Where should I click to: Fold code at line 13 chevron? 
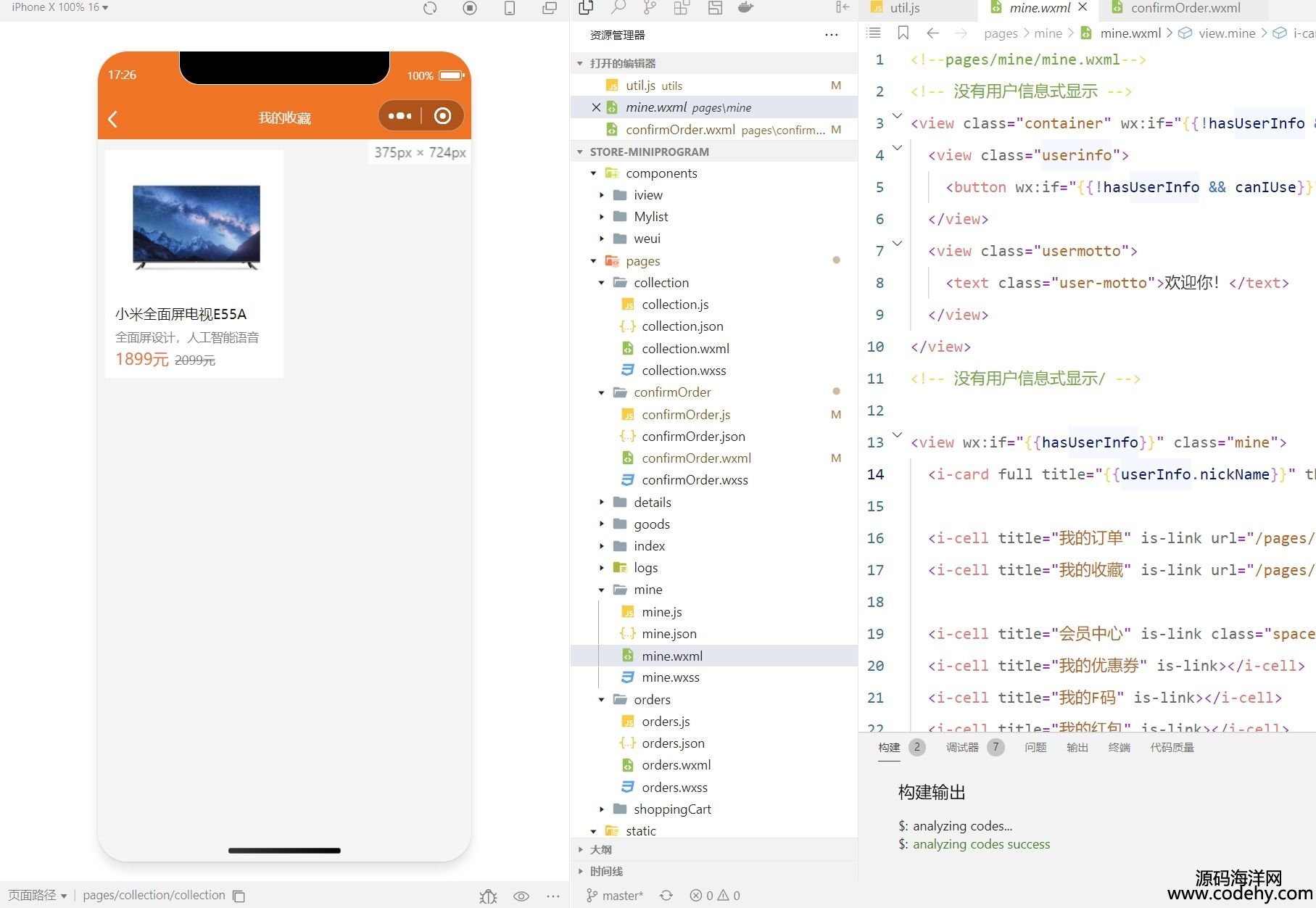coord(898,435)
